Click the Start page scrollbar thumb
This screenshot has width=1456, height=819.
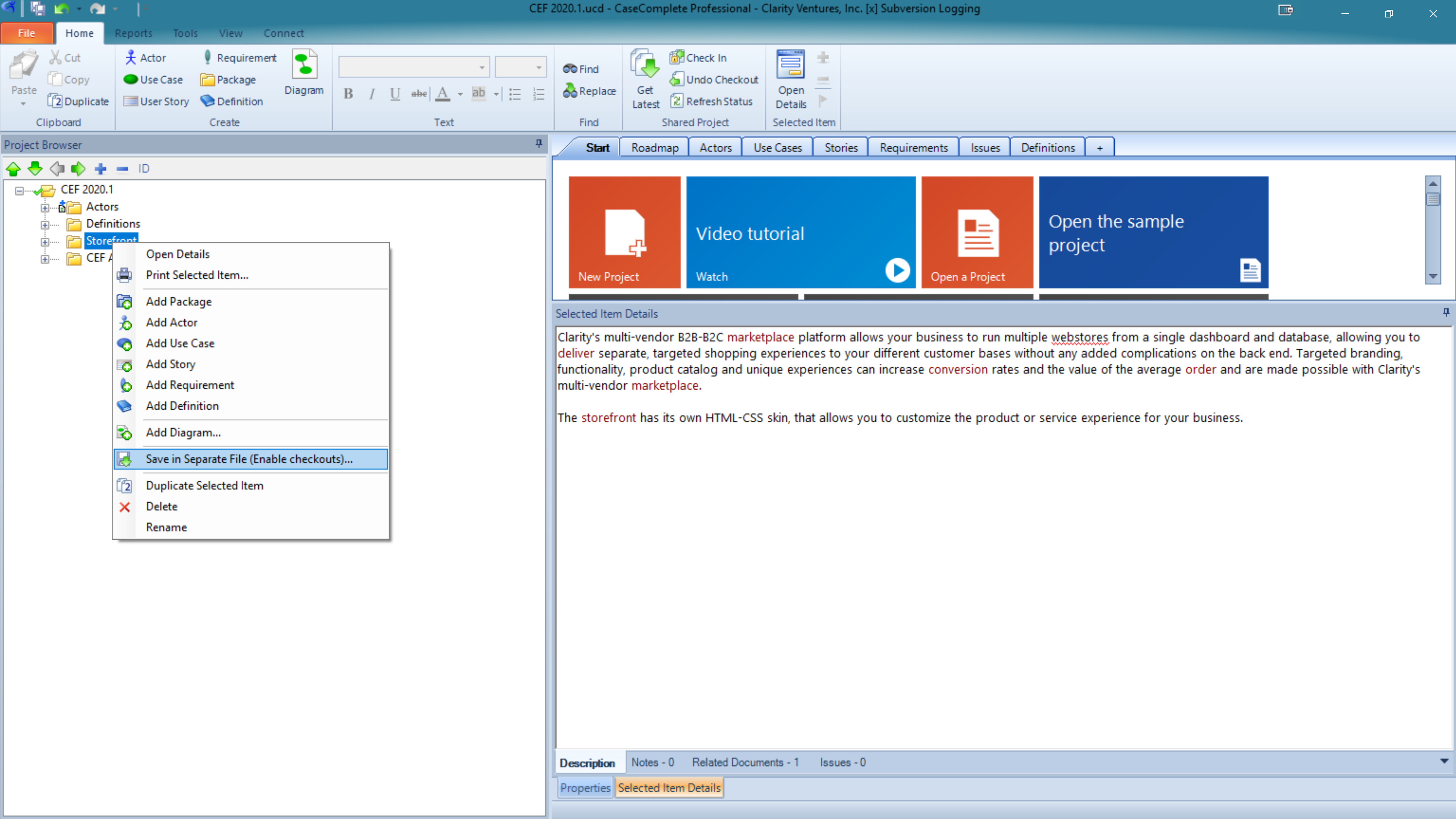click(x=1432, y=199)
